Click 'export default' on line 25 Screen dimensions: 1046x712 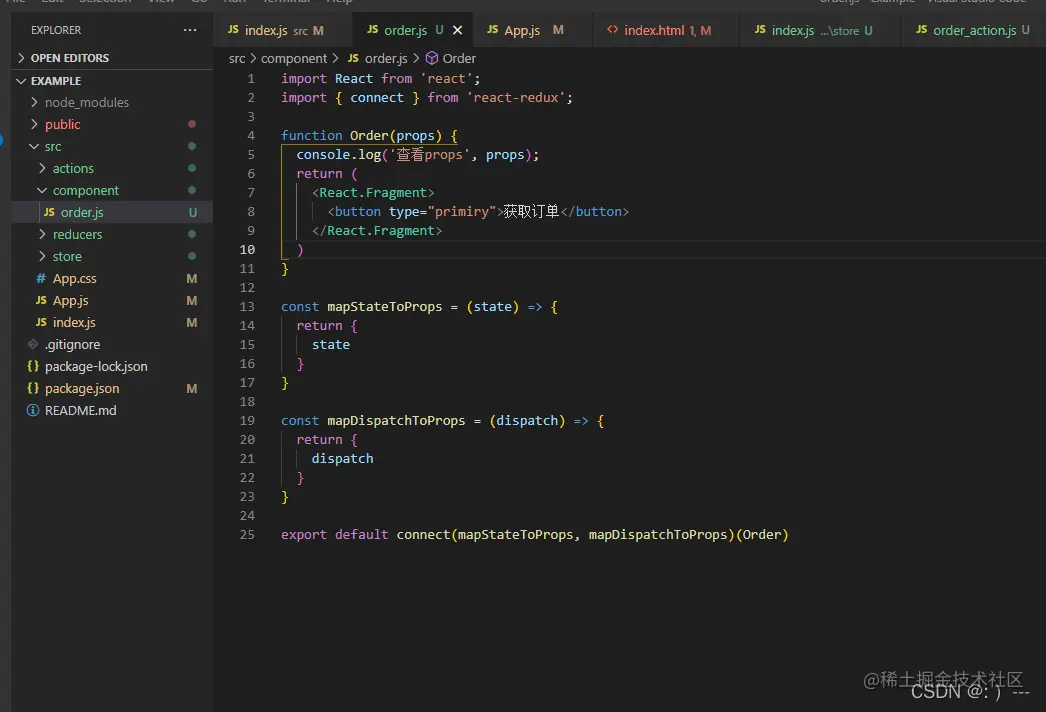[x=334, y=535]
